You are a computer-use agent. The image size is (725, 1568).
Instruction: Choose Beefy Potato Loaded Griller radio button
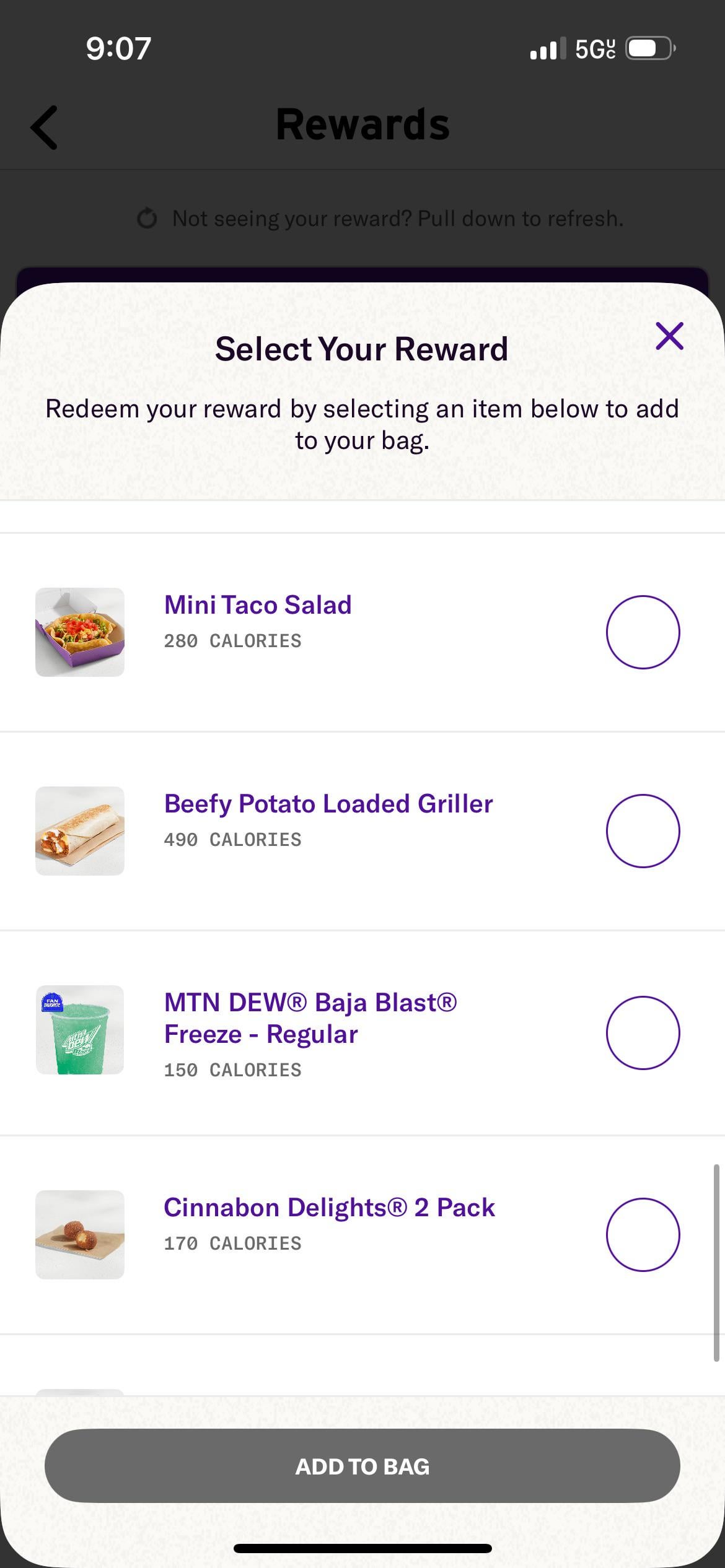tap(643, 831)
